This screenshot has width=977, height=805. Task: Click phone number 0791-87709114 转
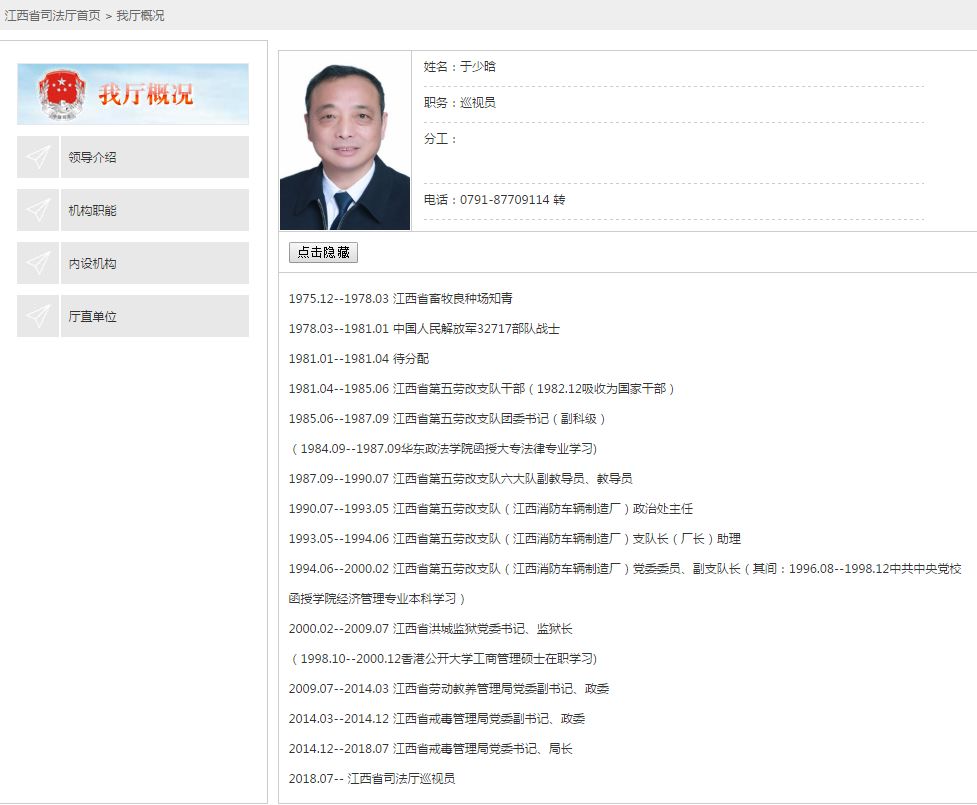[512, 199]
